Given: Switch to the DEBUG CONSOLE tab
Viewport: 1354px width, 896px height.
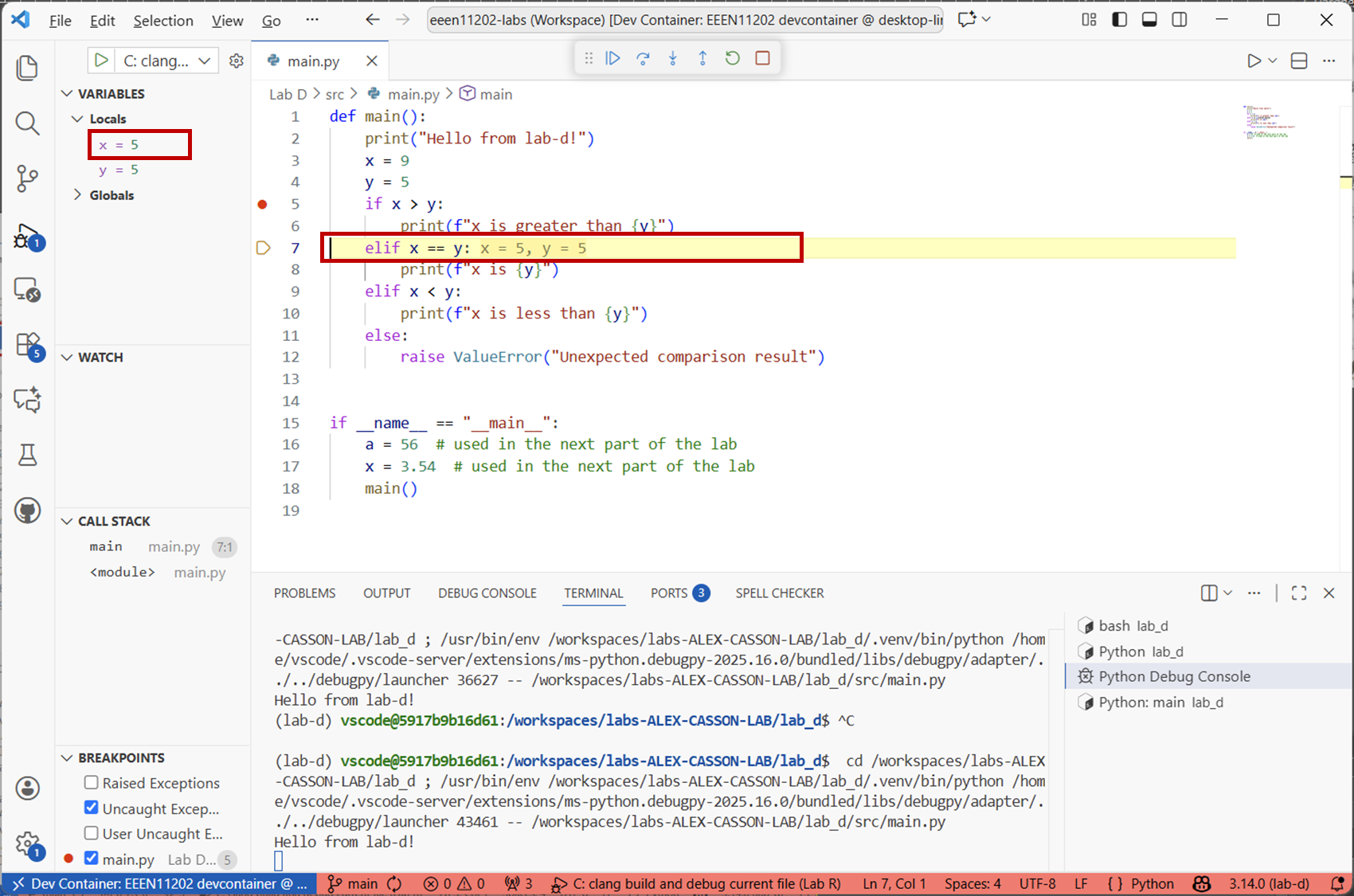Looking at the screenshot, I should [487, 593].
